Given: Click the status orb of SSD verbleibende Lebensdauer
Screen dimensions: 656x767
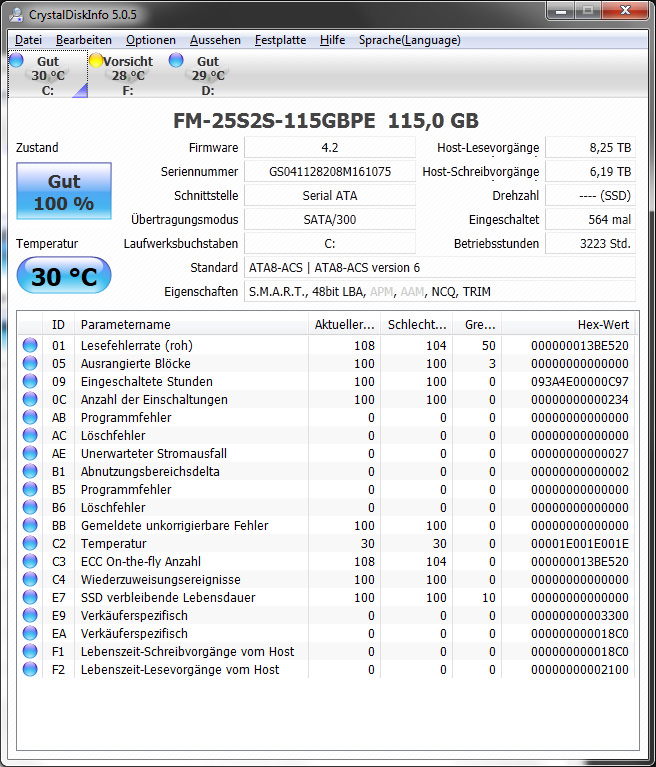Looking at the screenshot, I should click(x=30, y=597).
